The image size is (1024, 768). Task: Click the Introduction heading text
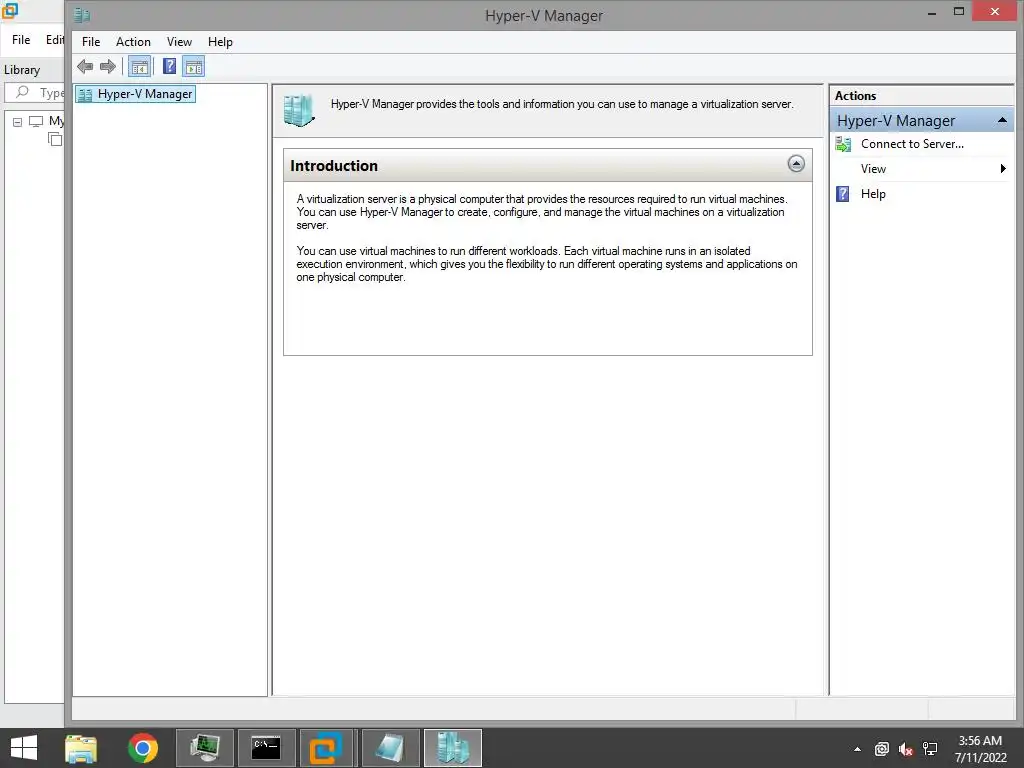(334, 166)
